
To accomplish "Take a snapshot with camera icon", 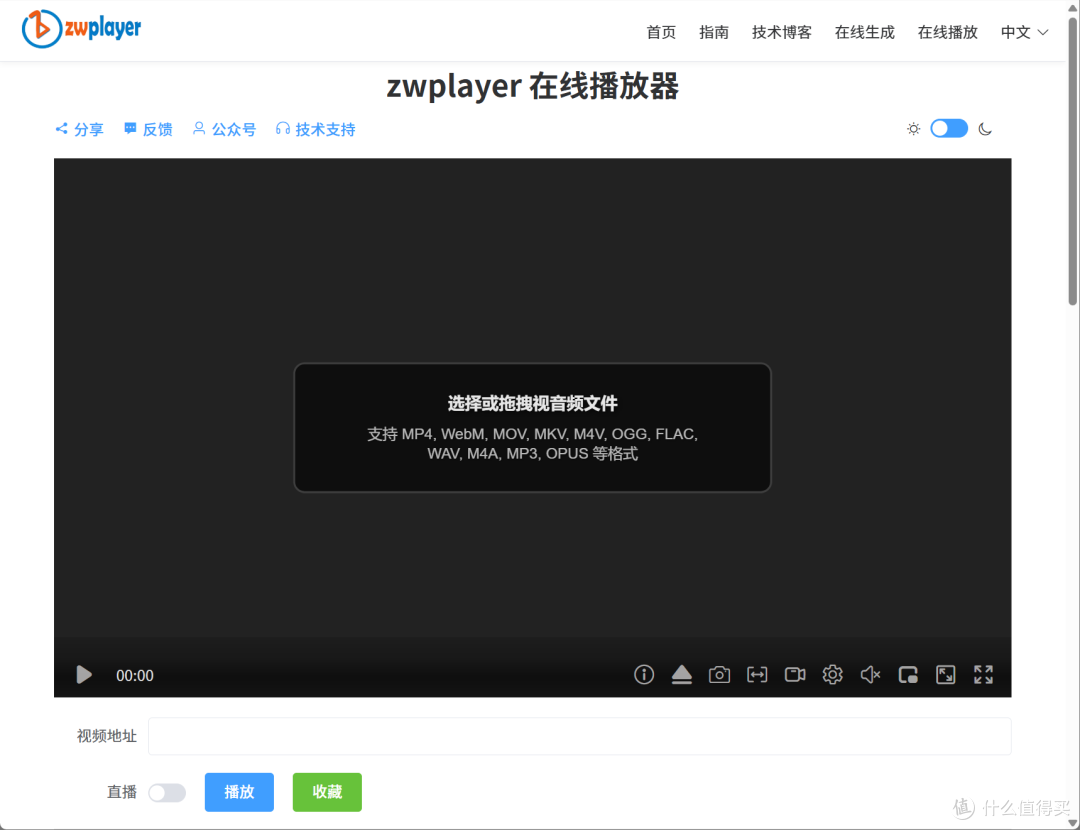I will [x=719, y=674].
